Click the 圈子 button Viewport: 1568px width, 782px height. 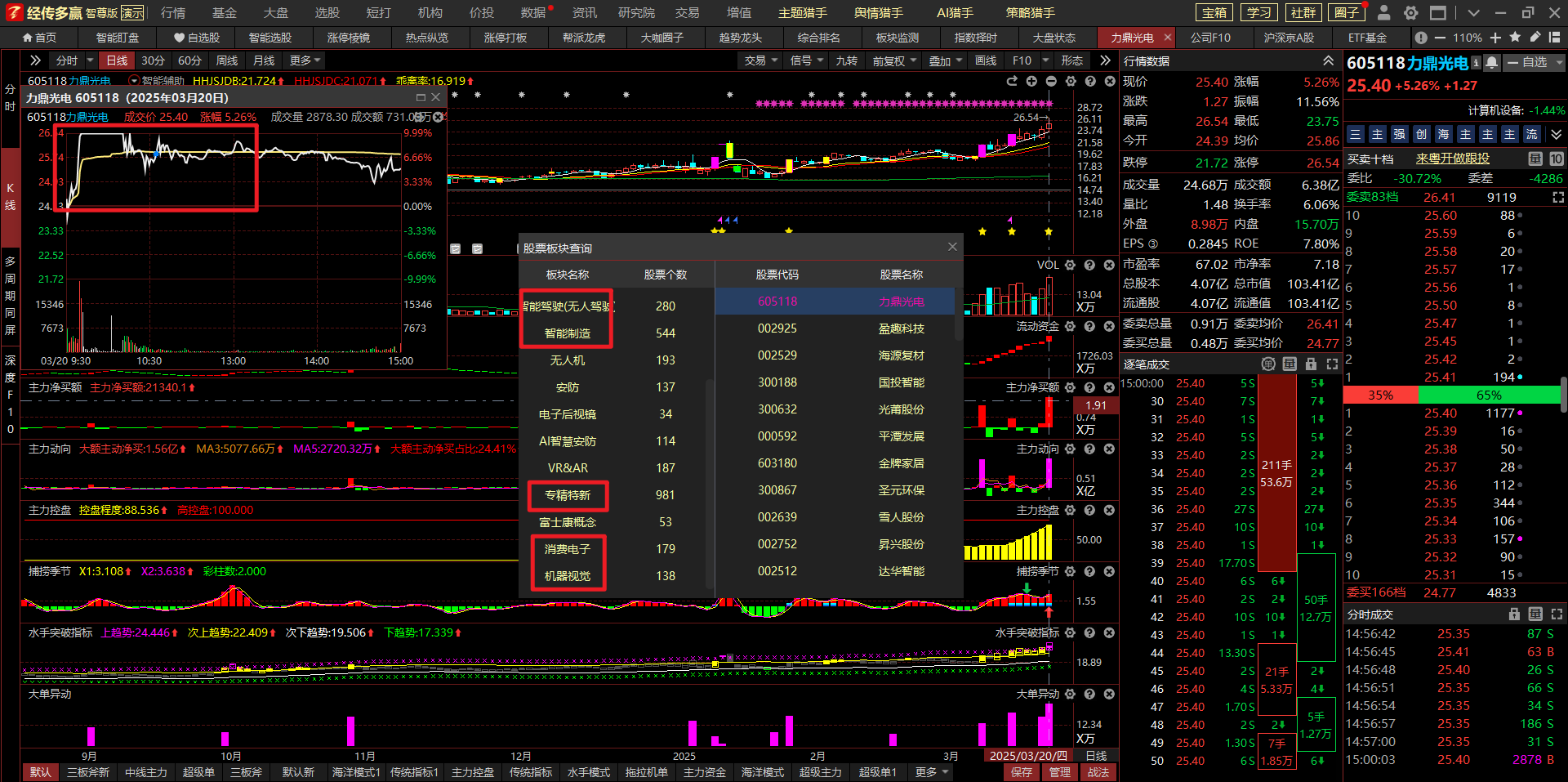(1347, 13)
